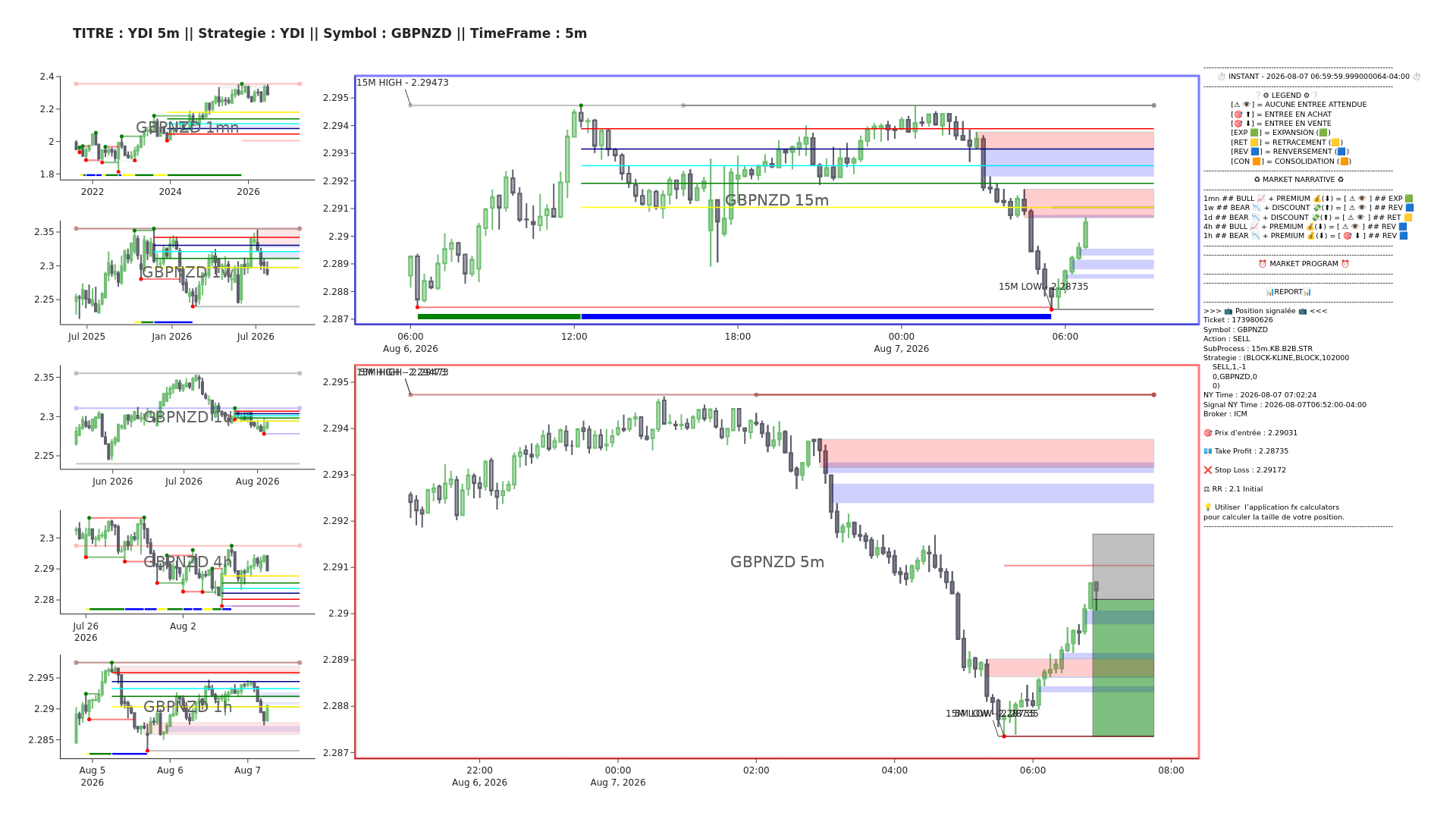Click the yellow square inside the RETRACEMENT parentheses
1456x819 pixels.
[x=1335, y=143]
